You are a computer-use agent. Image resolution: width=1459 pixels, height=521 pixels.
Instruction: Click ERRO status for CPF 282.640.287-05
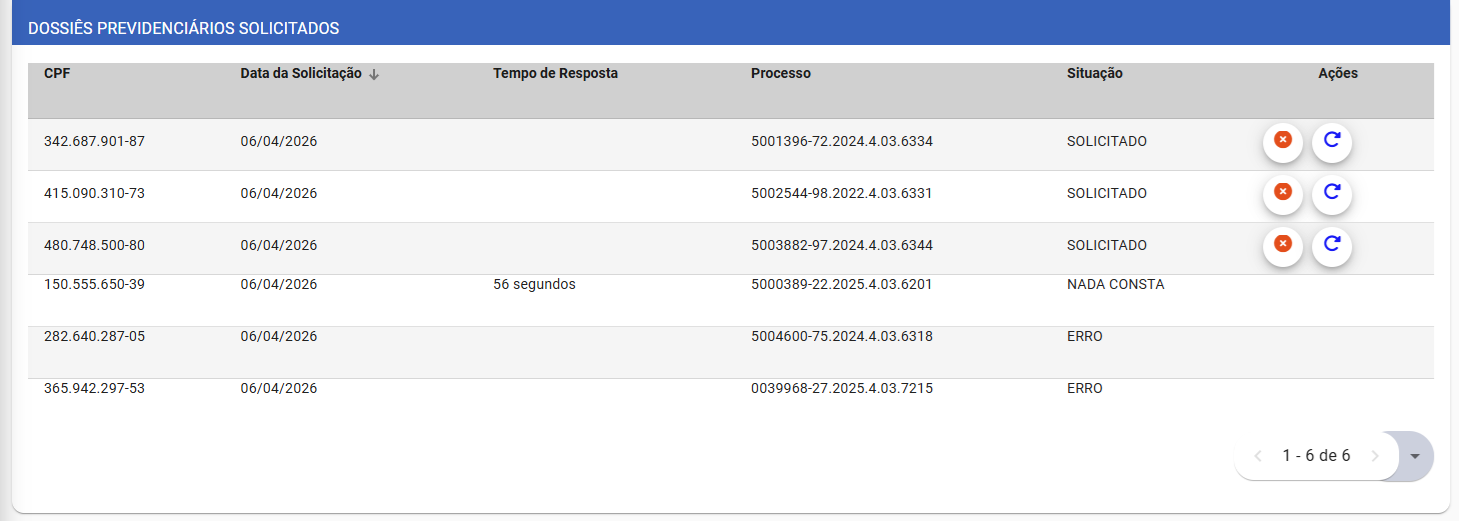pos(1085,336)
